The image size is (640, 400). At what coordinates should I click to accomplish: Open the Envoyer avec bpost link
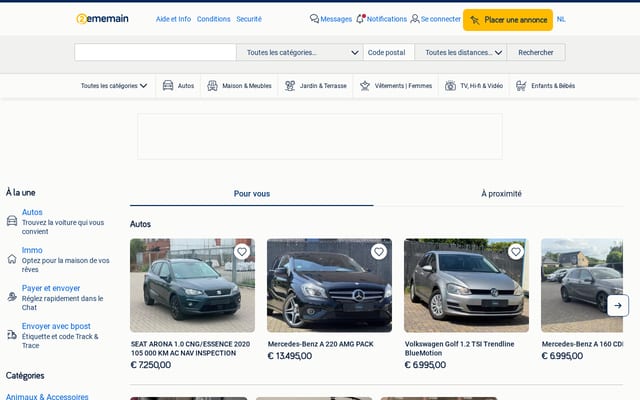(56, 326)
